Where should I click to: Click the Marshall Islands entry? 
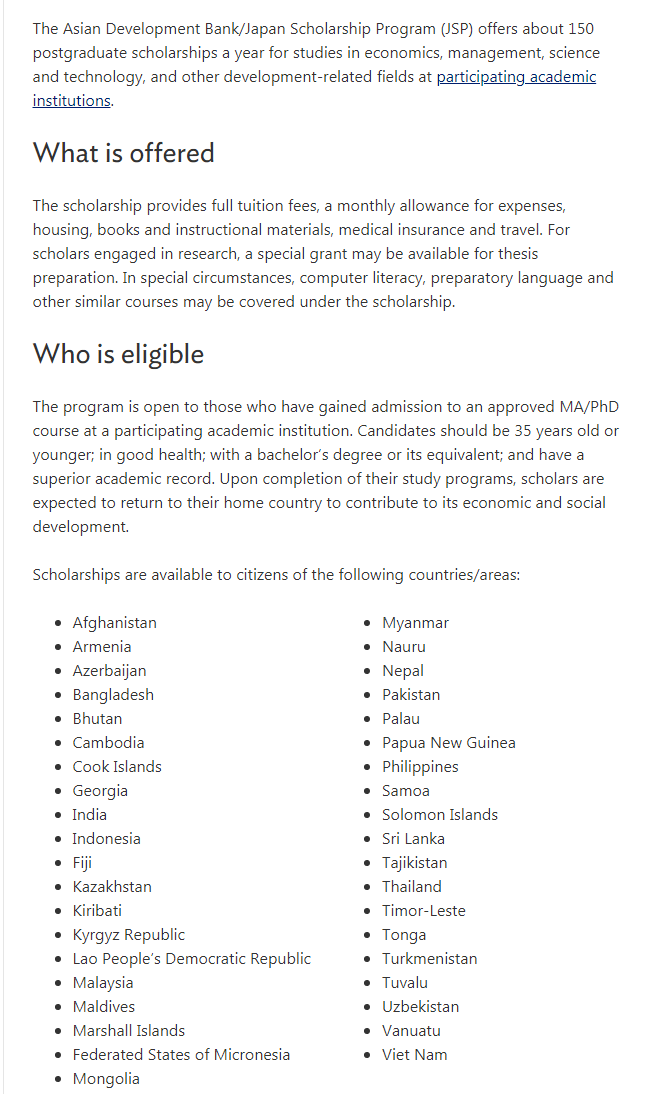click(x=129, y=1031)
